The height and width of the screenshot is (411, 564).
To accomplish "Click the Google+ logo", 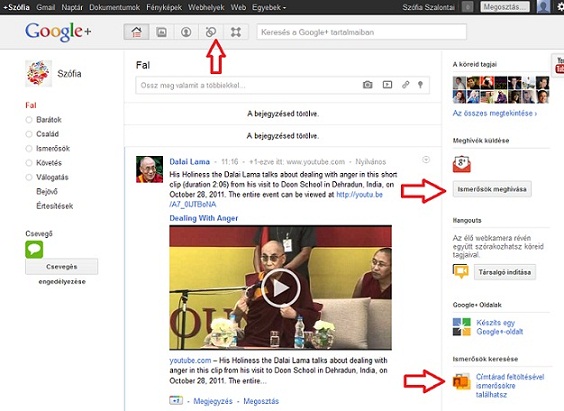I will point(58,32).
